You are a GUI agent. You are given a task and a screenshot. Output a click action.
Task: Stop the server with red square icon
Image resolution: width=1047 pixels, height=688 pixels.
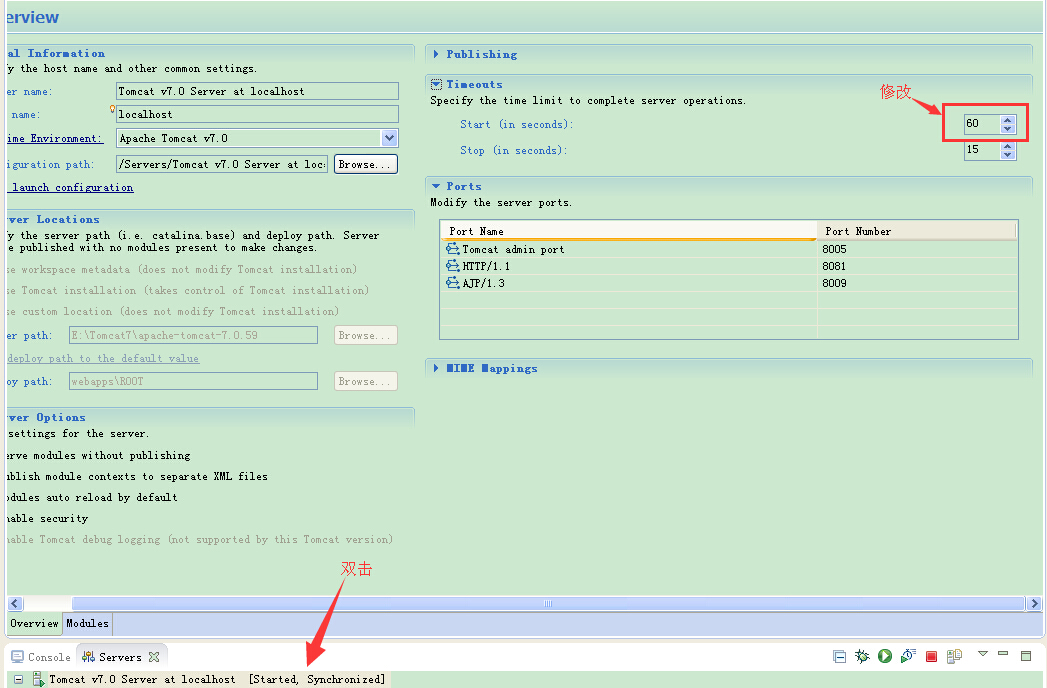coord(931,657)
